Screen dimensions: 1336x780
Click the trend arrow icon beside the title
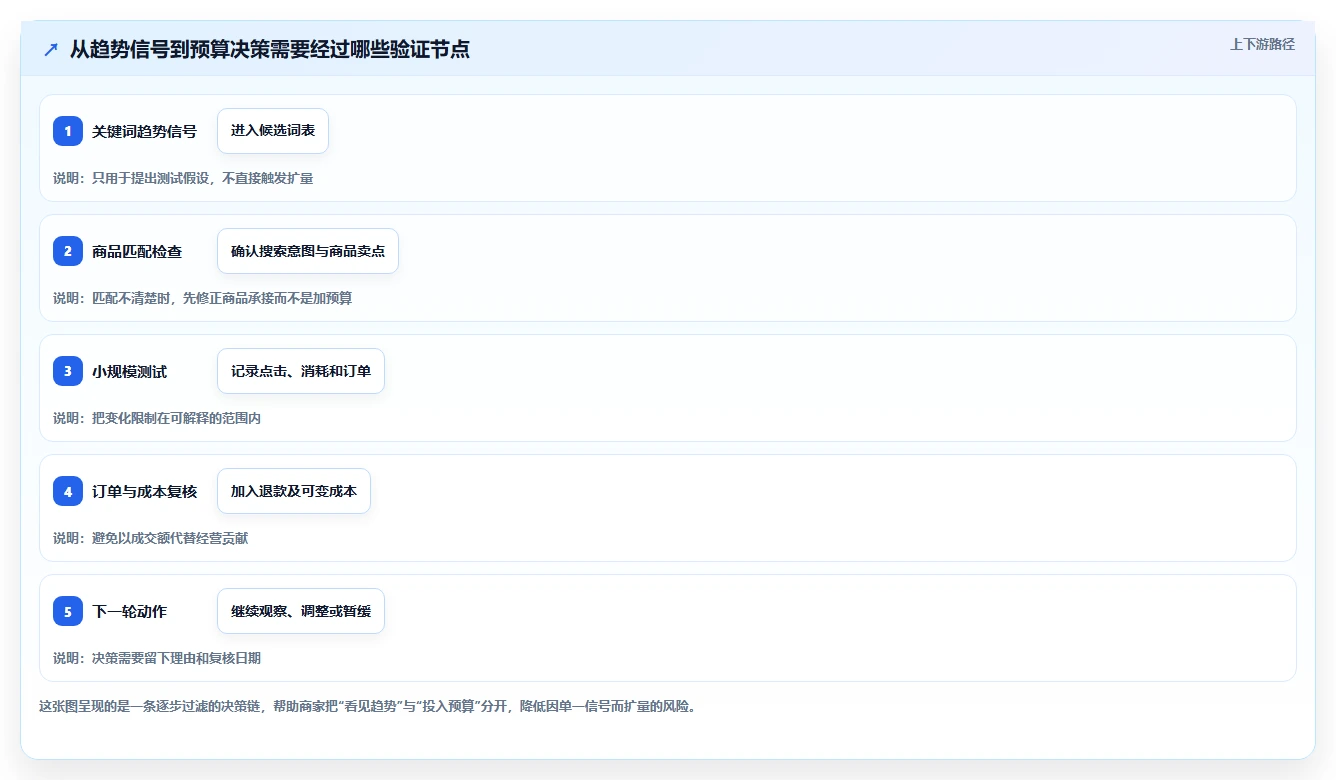(x=51, y=49)
